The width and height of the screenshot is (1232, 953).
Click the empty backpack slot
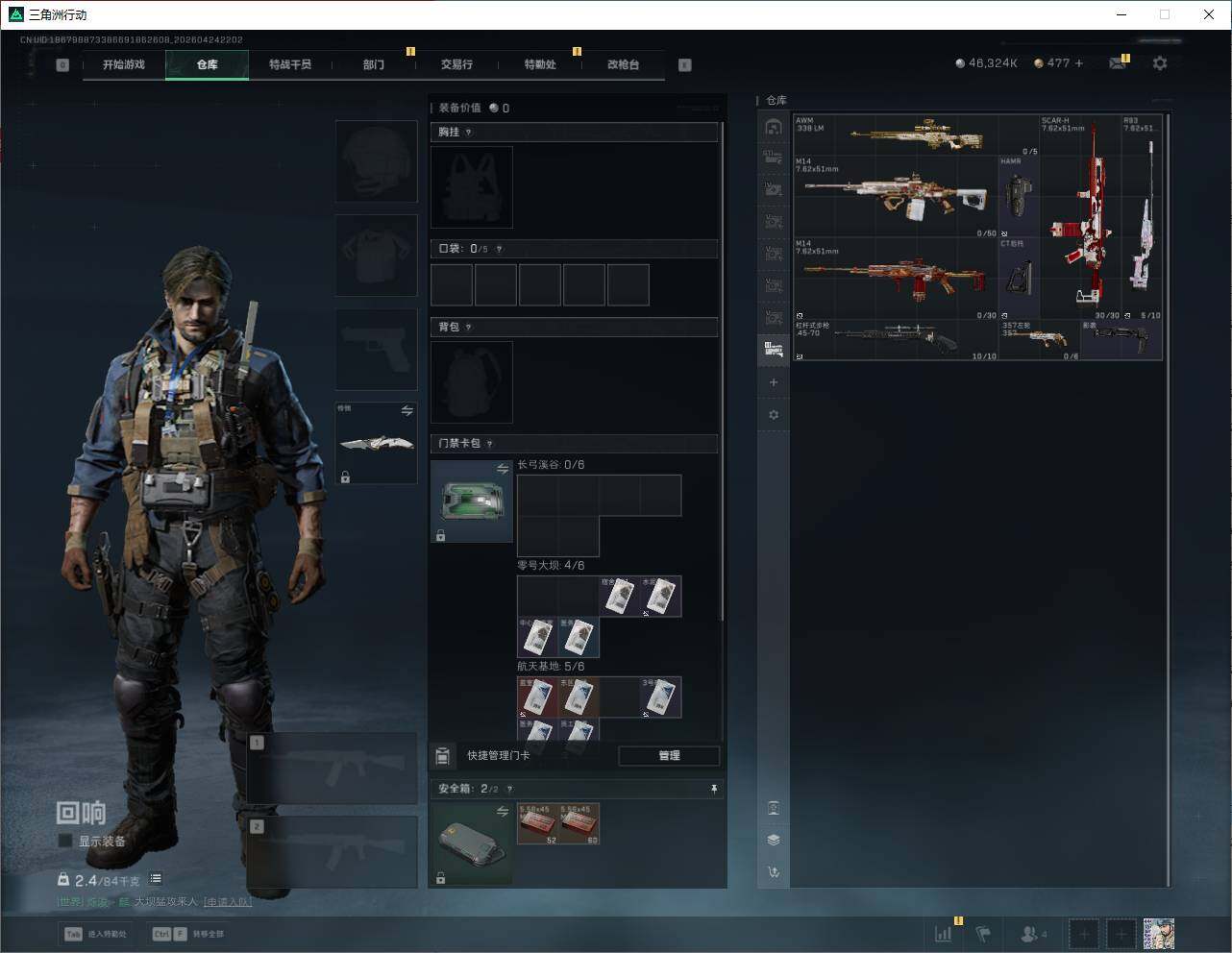click(x=472, y=382)
